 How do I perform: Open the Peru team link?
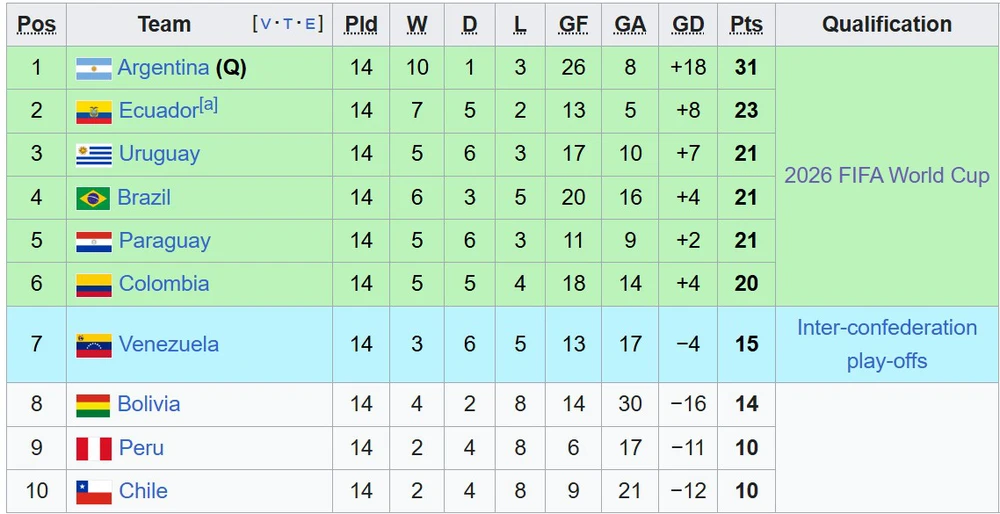coord(142,448)
